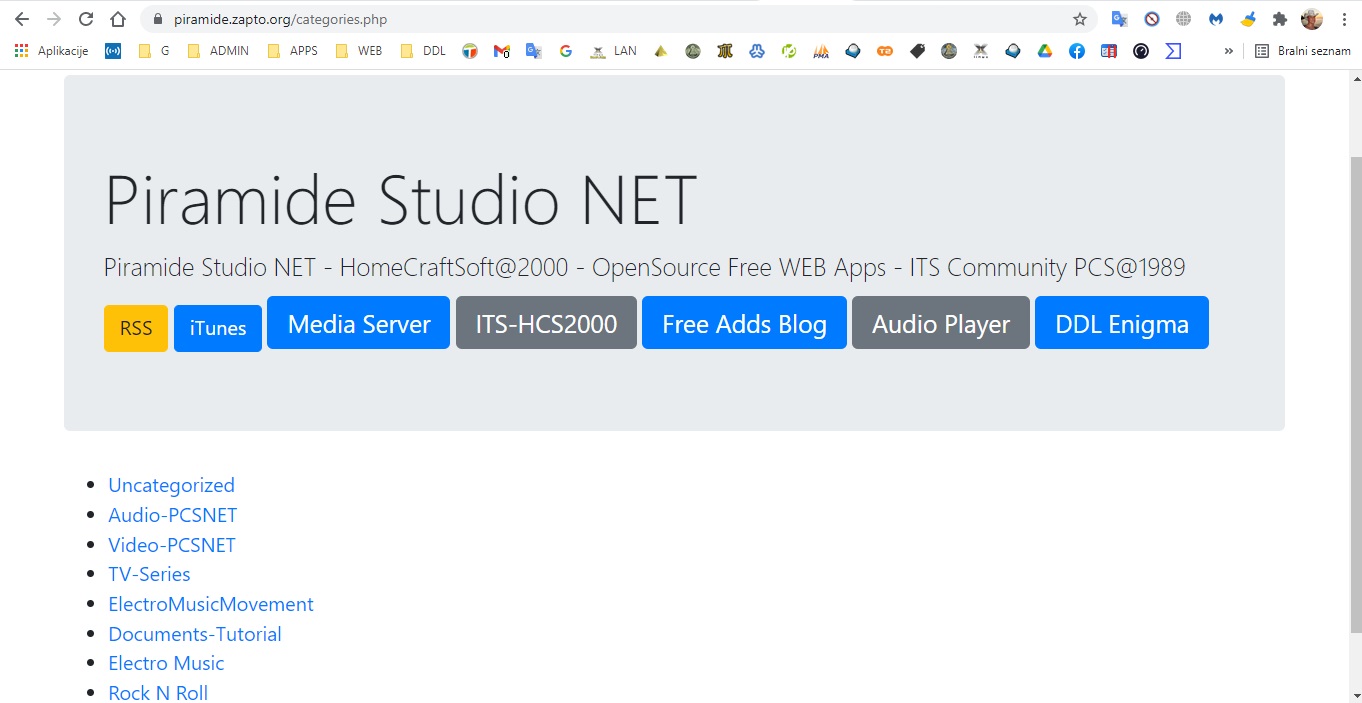Open the Video-PCSNET category link
Screen dimensions: 1362x703
[x=172, y=545]
